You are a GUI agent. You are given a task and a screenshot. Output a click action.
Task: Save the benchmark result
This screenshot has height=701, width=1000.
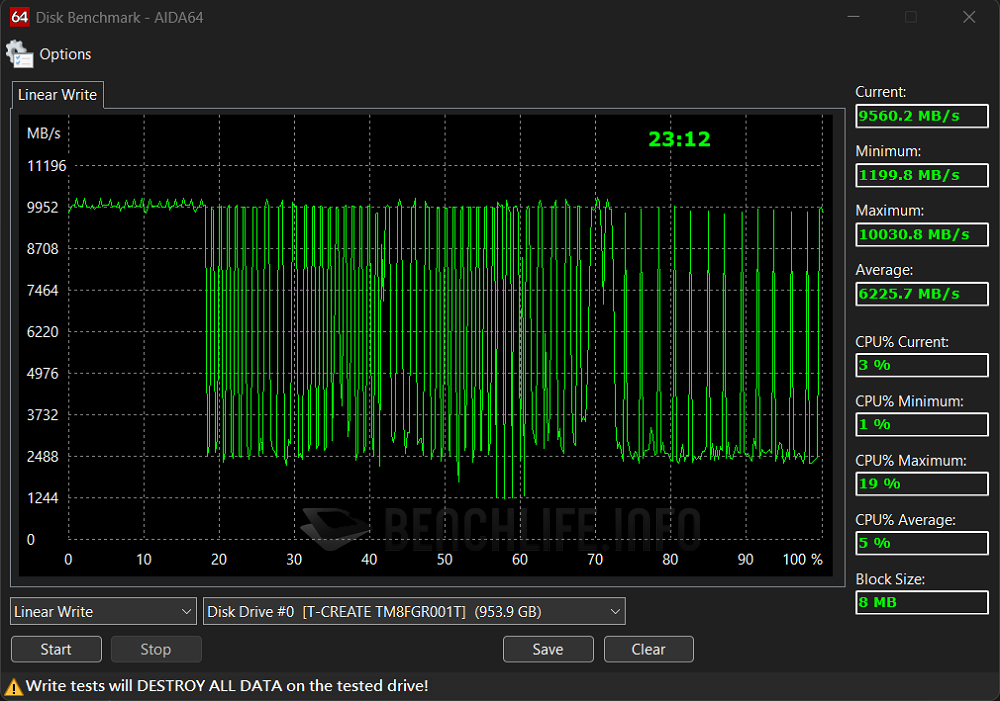(547, 649)
